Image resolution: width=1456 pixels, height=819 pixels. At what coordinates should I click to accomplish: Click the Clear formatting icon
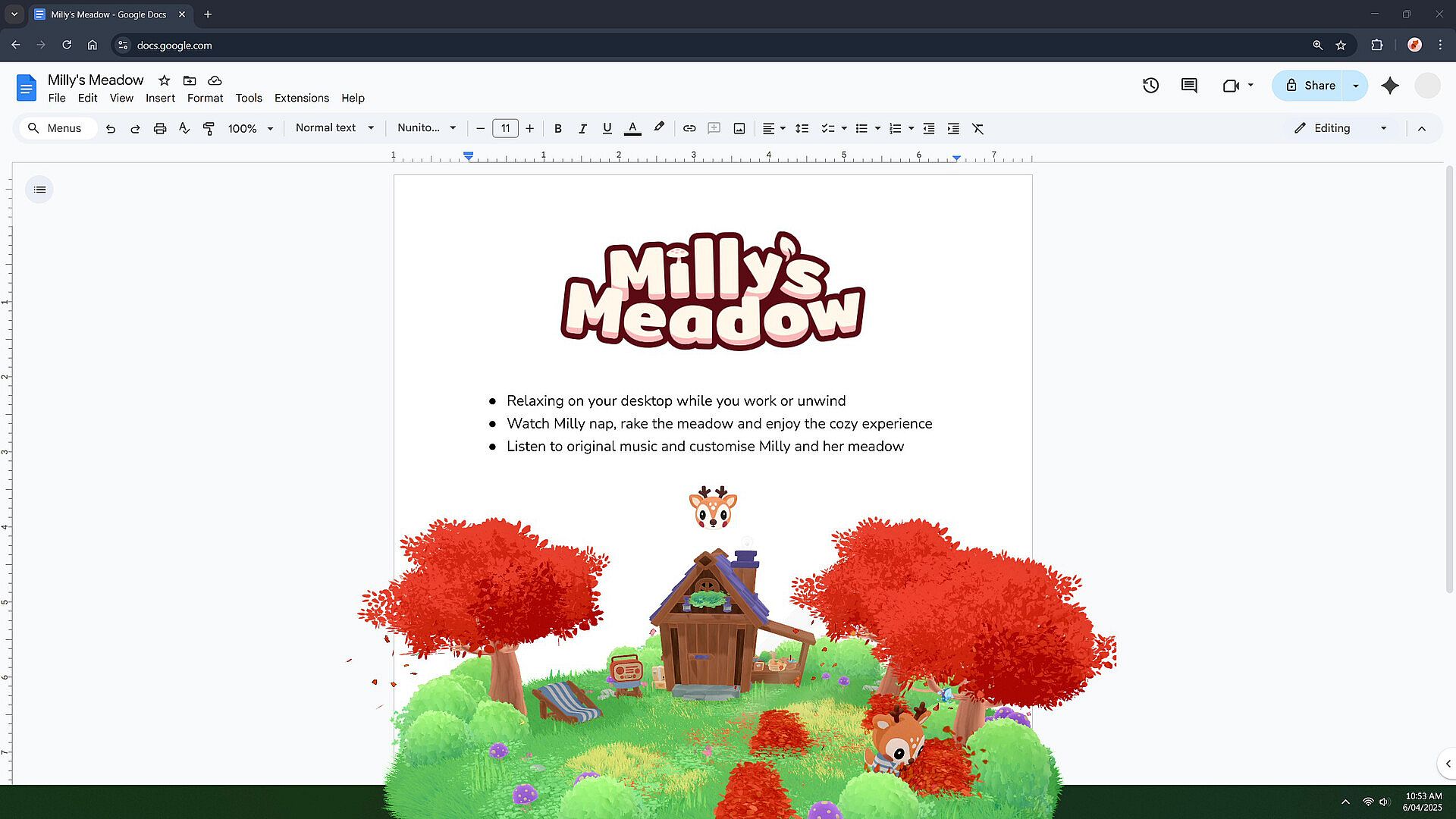point(977,129)
